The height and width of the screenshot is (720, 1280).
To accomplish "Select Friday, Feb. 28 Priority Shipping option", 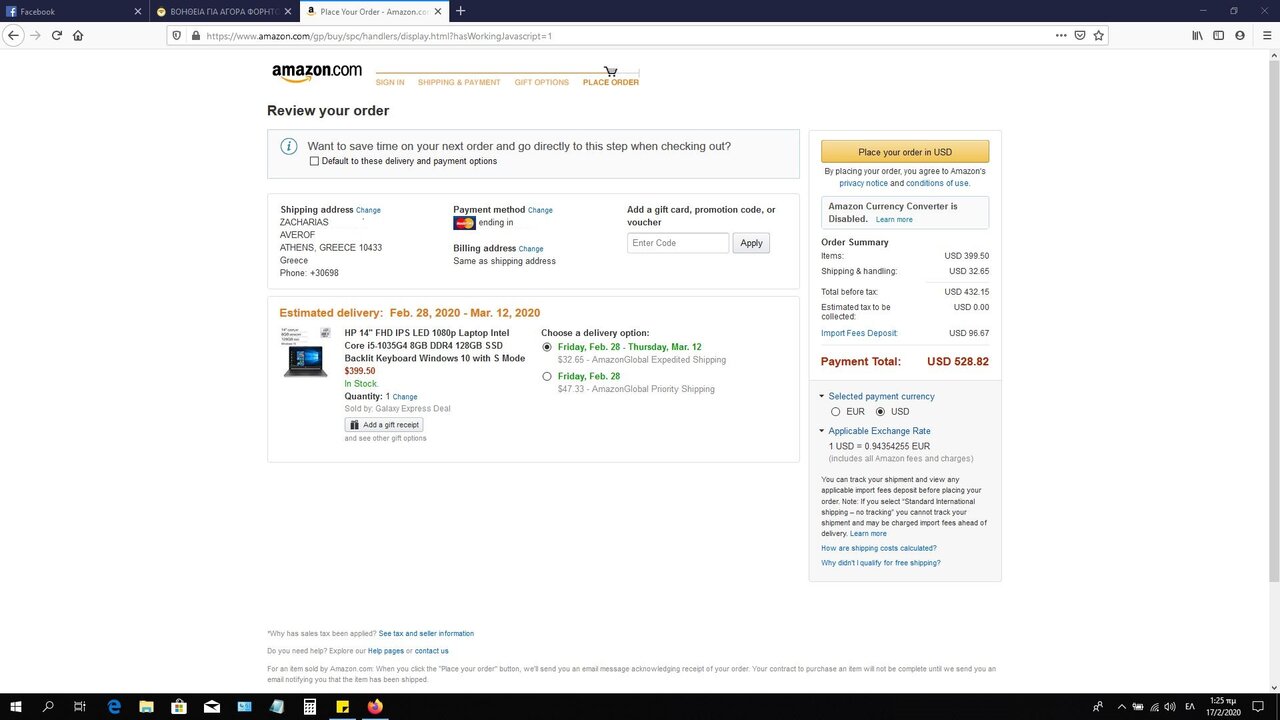I will click(546, 376).
